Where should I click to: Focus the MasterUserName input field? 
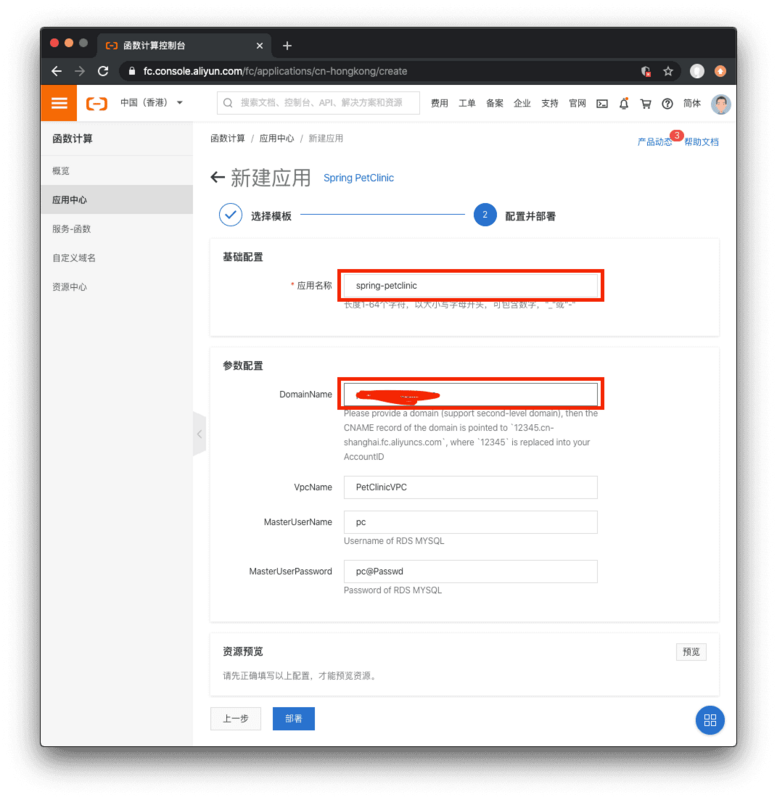(x=470, y=522)
